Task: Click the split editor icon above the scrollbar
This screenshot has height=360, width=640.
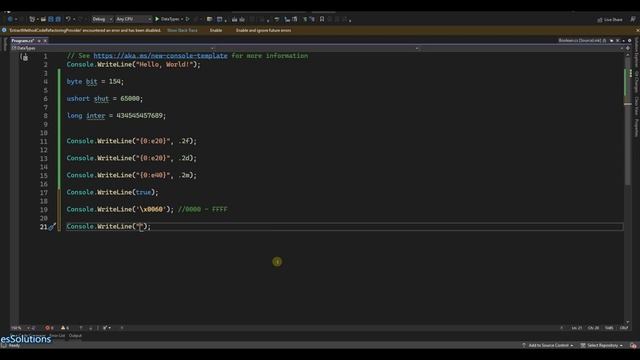Action: [628, 48]
